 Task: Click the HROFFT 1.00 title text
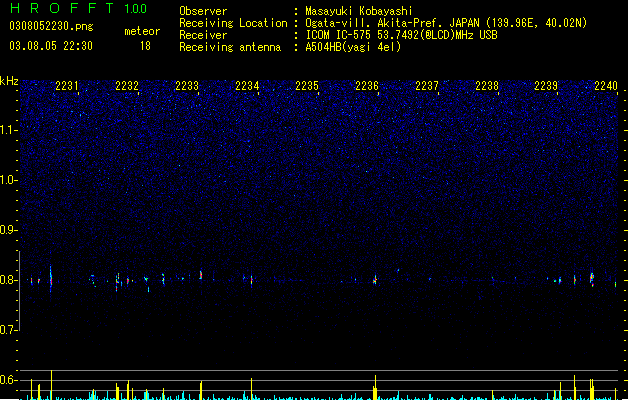tap(78, 8)
